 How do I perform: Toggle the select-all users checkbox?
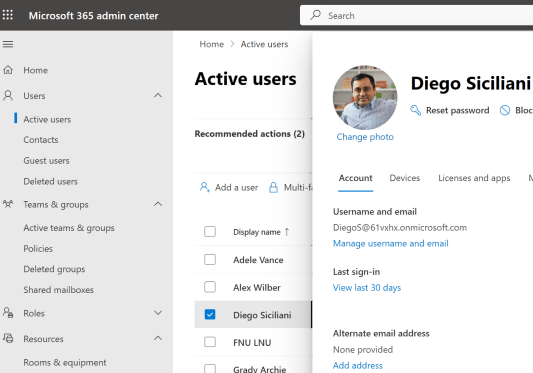click(210, 232)
